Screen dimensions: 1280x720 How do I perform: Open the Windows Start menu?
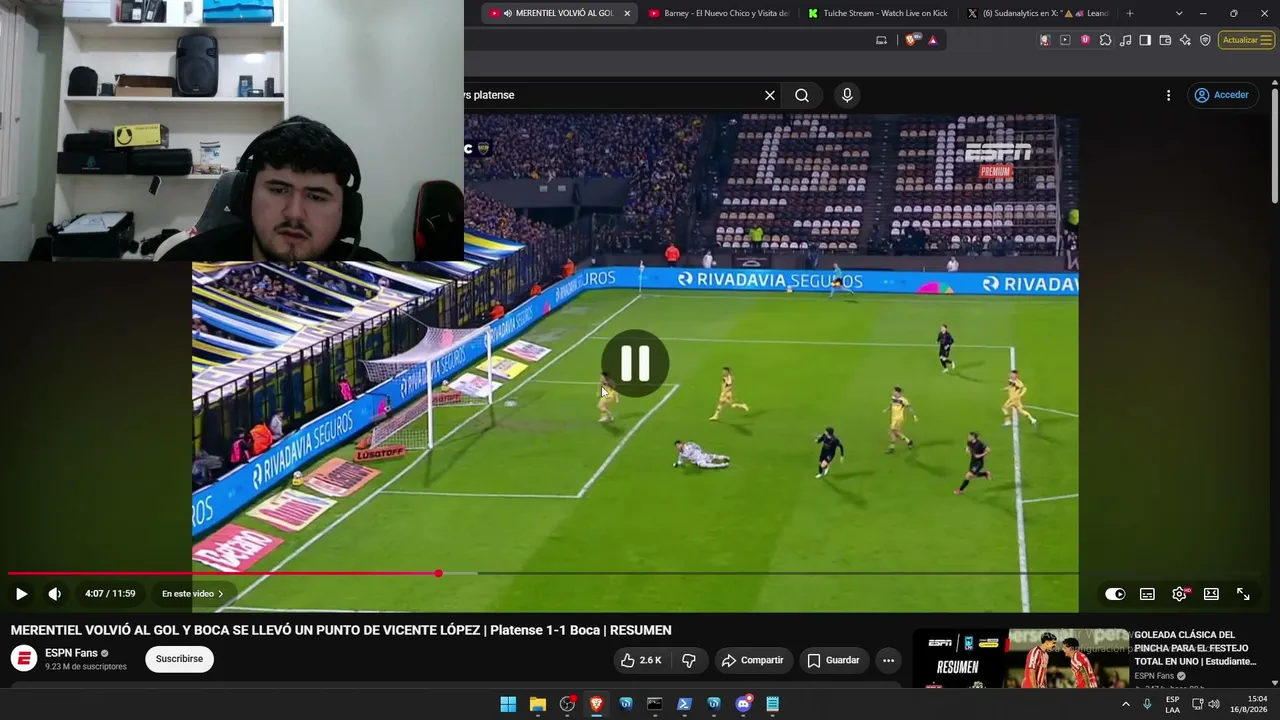click(508, 704)
